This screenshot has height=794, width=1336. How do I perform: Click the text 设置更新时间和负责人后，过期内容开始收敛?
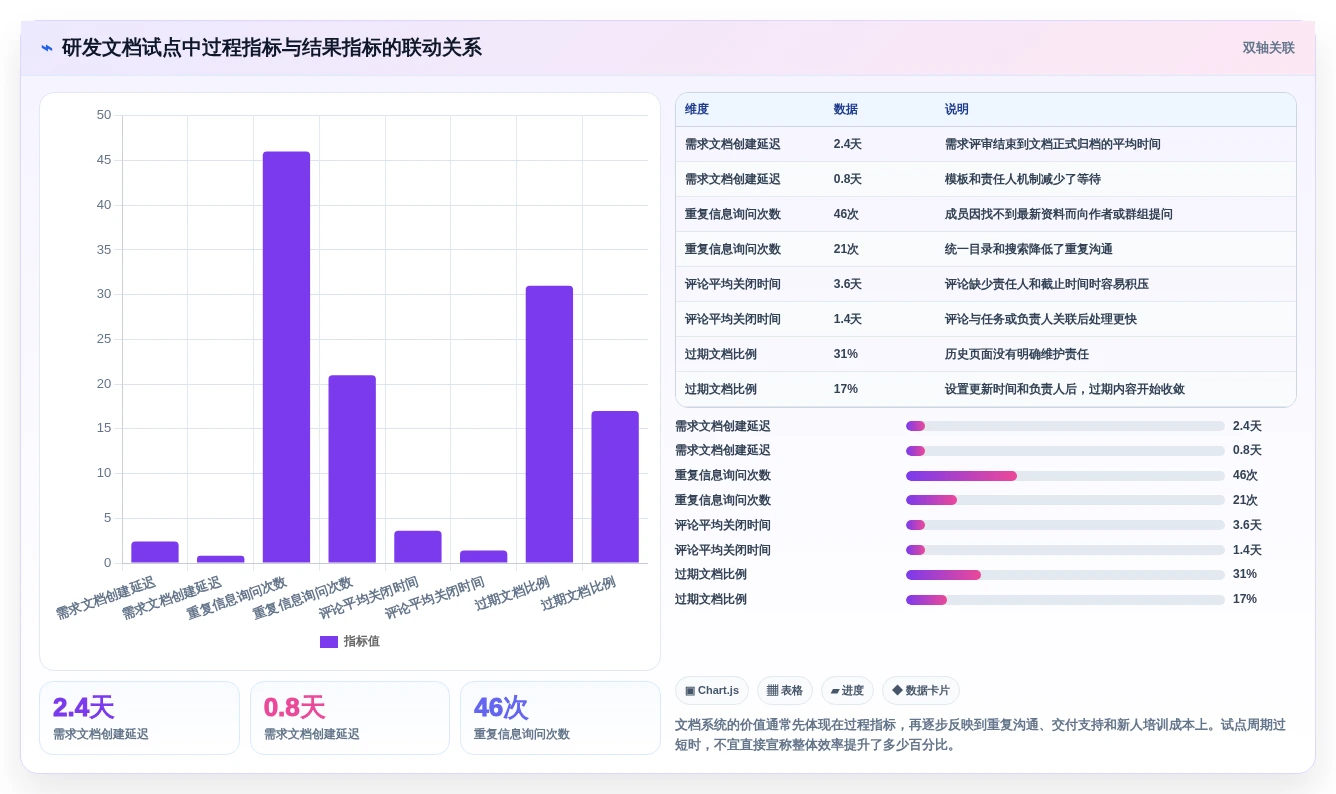click(x=1065, y=390)
